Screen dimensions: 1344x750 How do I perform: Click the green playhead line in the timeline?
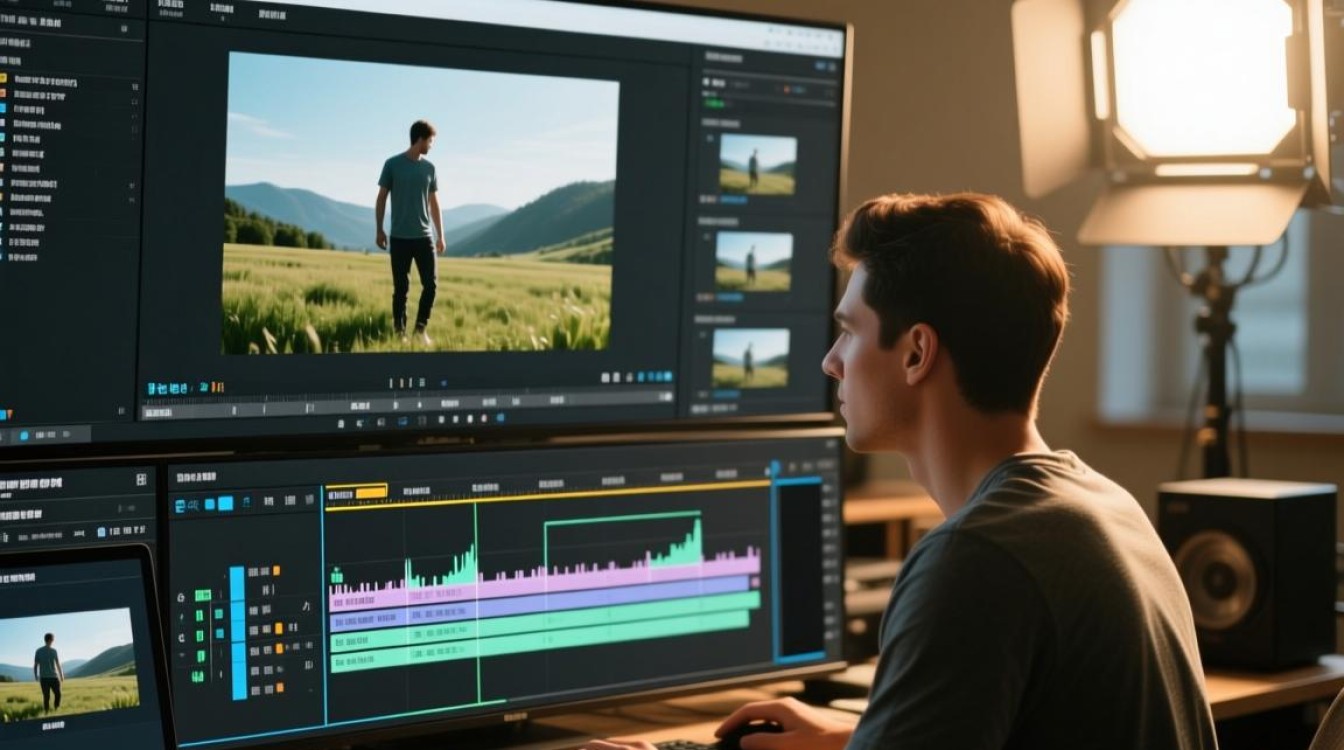[476, 600]
